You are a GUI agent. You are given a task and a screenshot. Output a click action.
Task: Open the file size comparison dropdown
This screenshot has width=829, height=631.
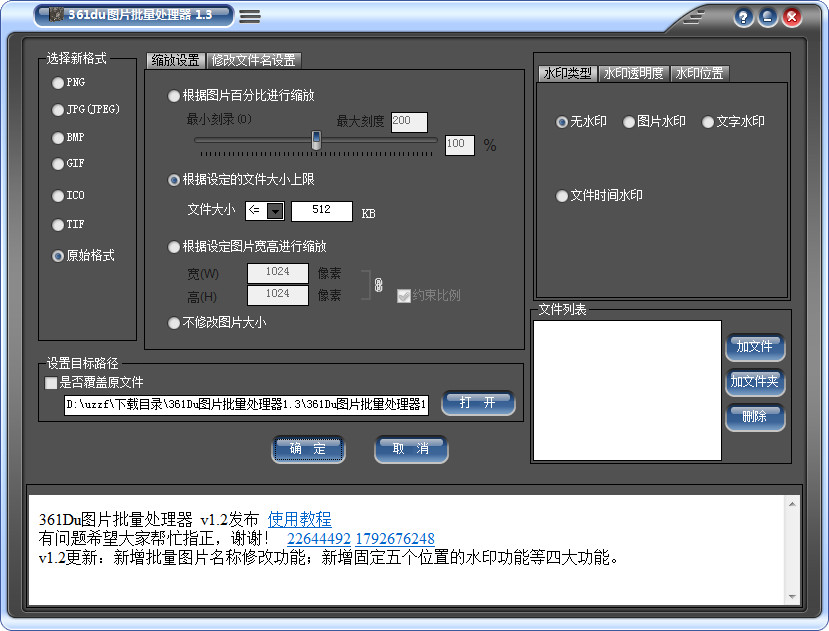click(x=274, y=211)
